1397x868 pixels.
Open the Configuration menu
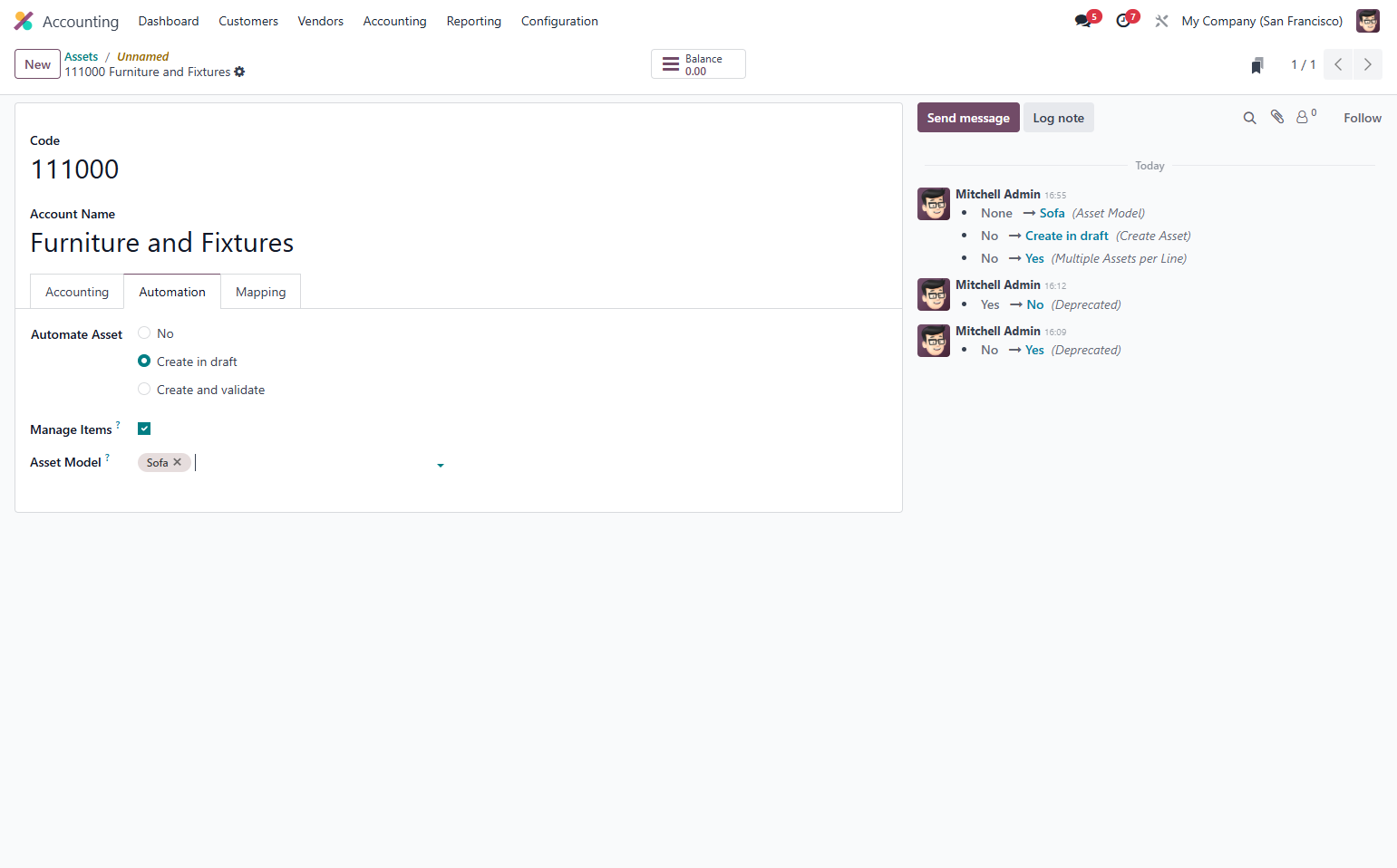(559, 21)
